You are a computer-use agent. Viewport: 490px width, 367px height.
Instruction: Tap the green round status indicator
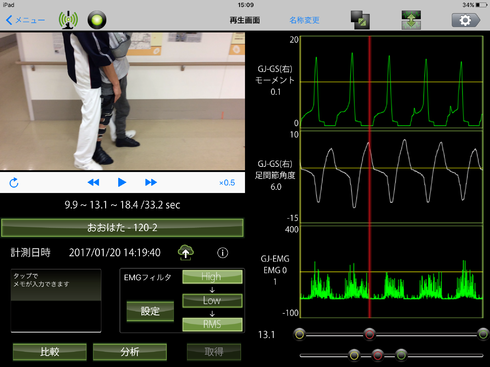click(x=97, y=20)
